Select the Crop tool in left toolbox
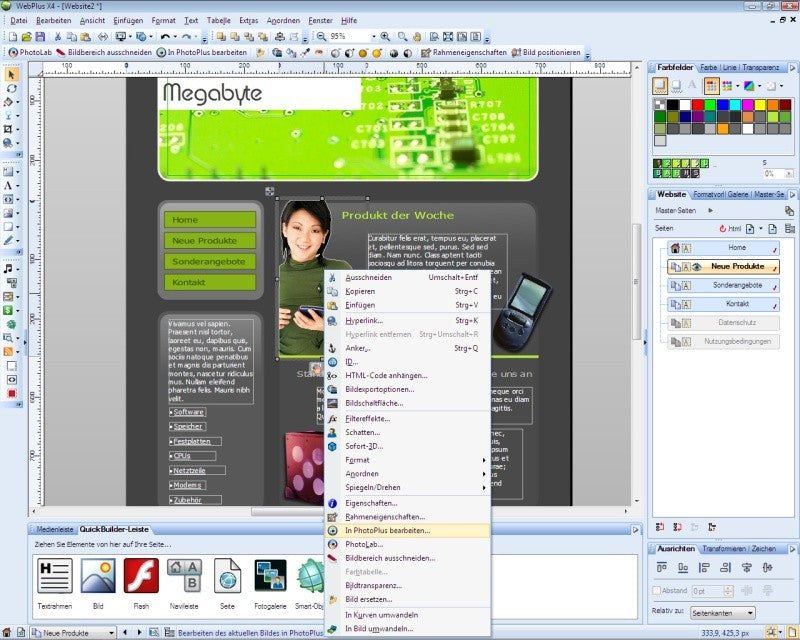This screenshot has height=640, width=800. pyautogui.click(x=8, y=129)
